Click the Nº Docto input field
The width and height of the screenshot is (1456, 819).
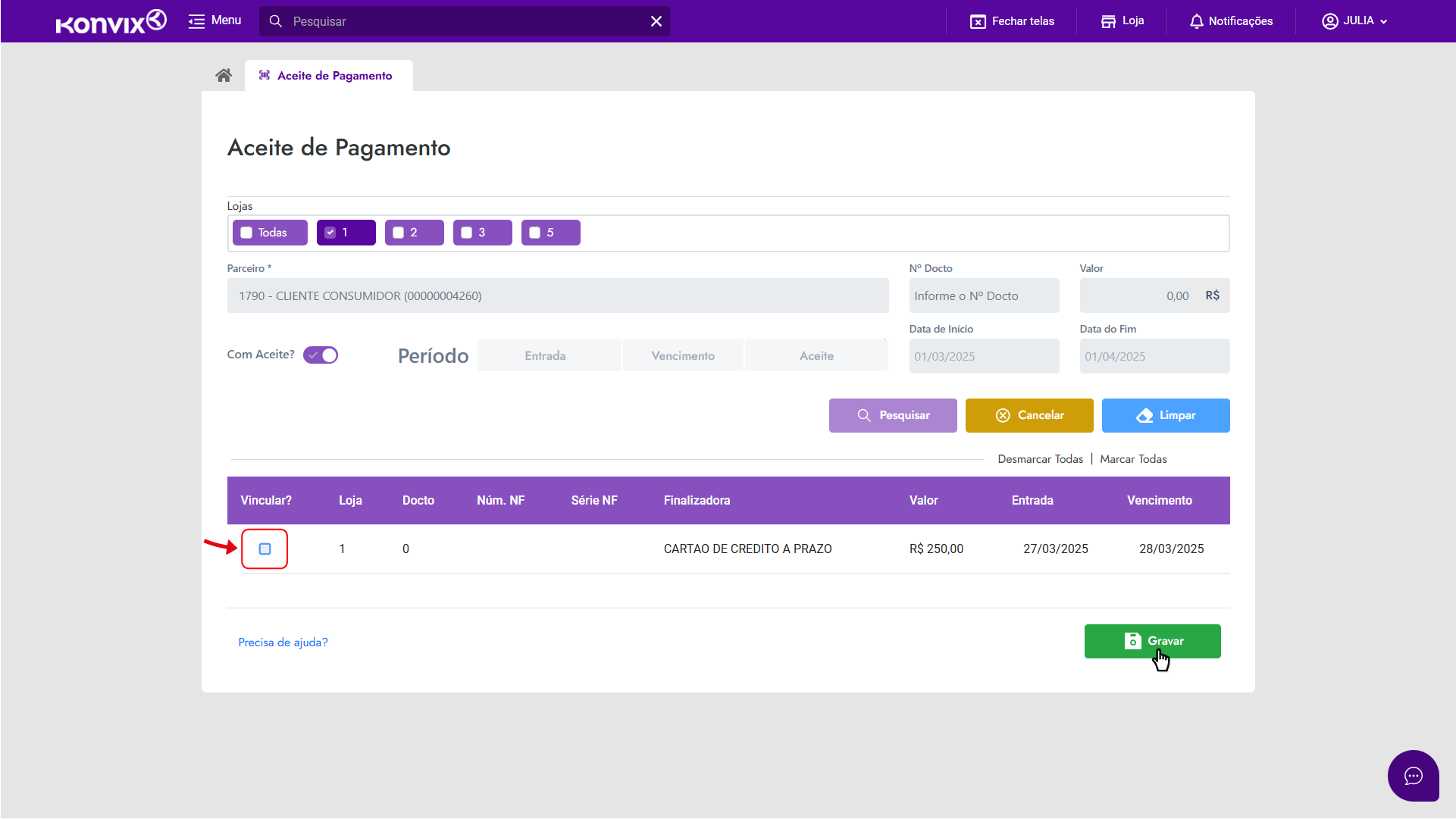tap(983, 296)
